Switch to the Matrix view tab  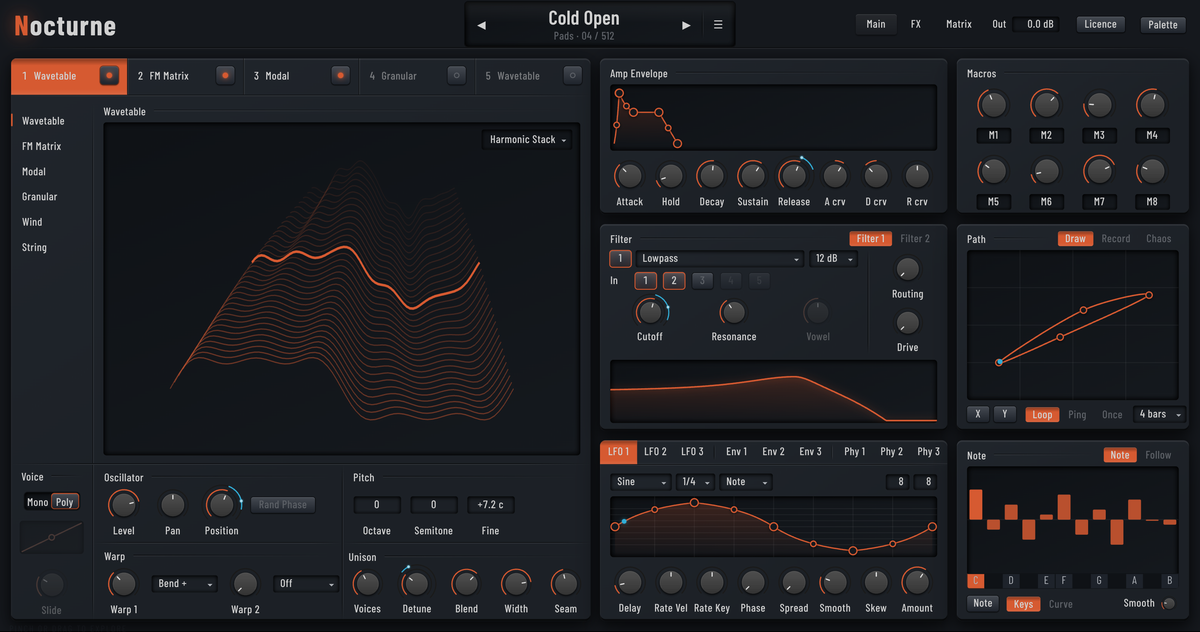tap(959, 24)
